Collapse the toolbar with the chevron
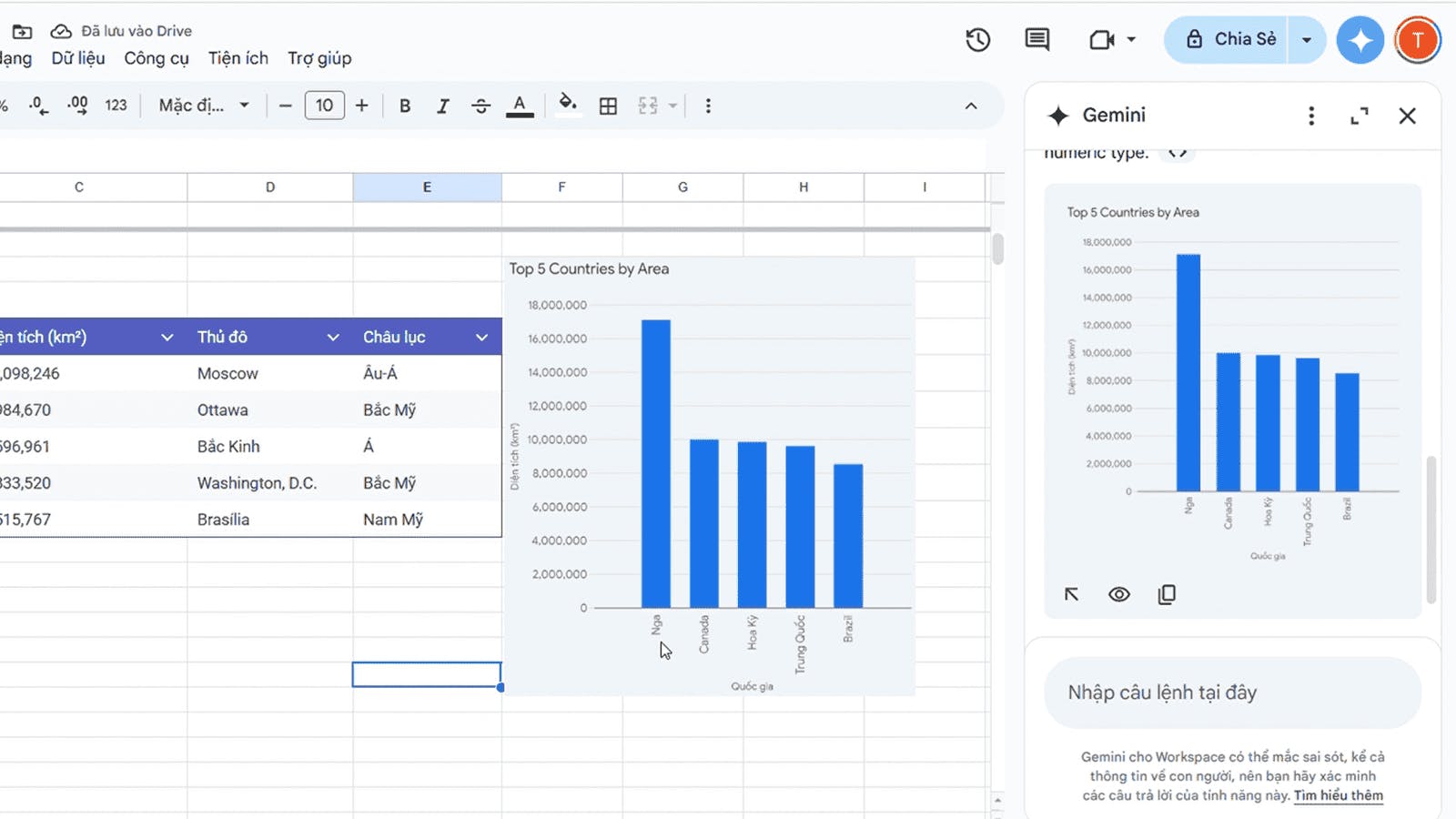The image size is (1456, 819). tap(971, 106)
